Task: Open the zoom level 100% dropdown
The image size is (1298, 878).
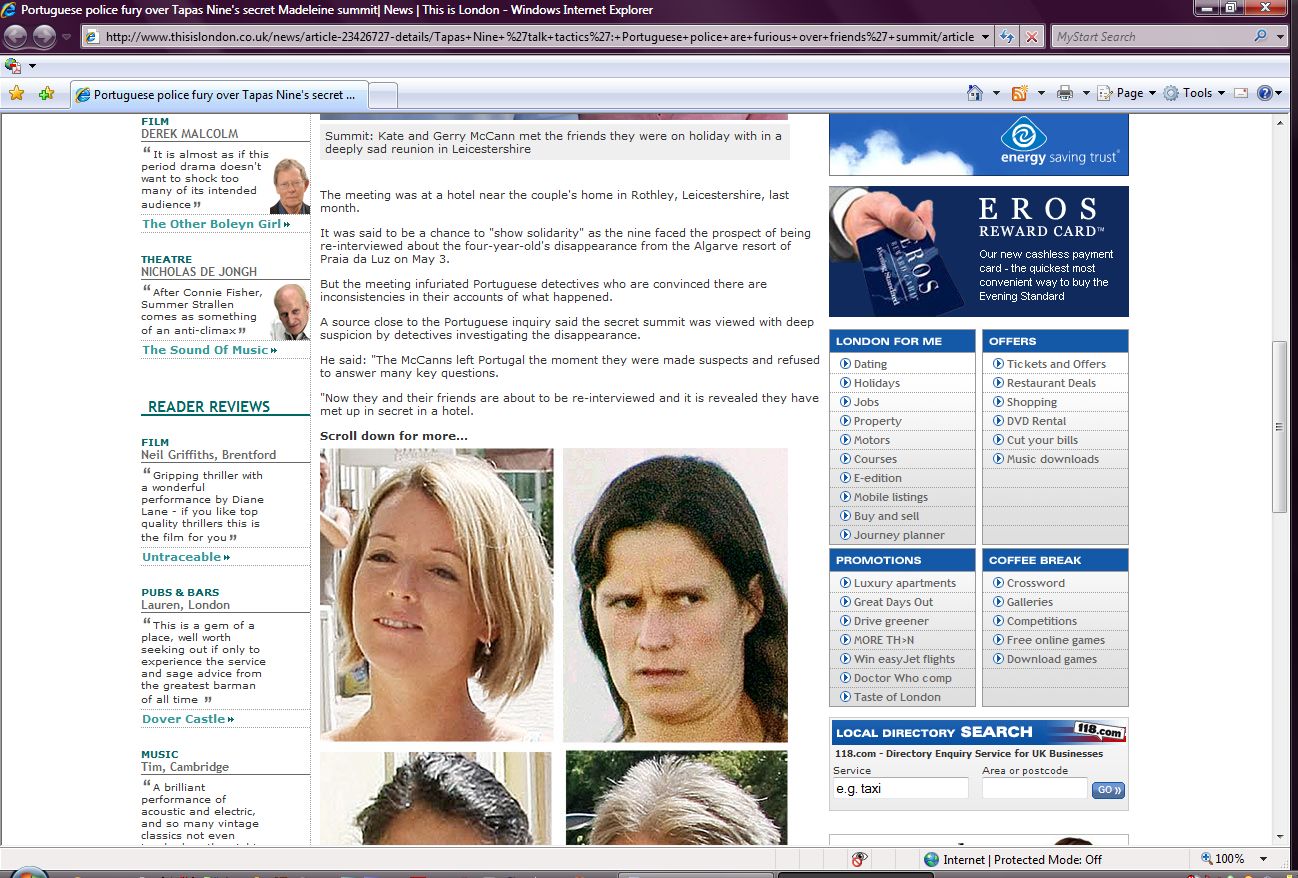Action: tap(1264, 859)
